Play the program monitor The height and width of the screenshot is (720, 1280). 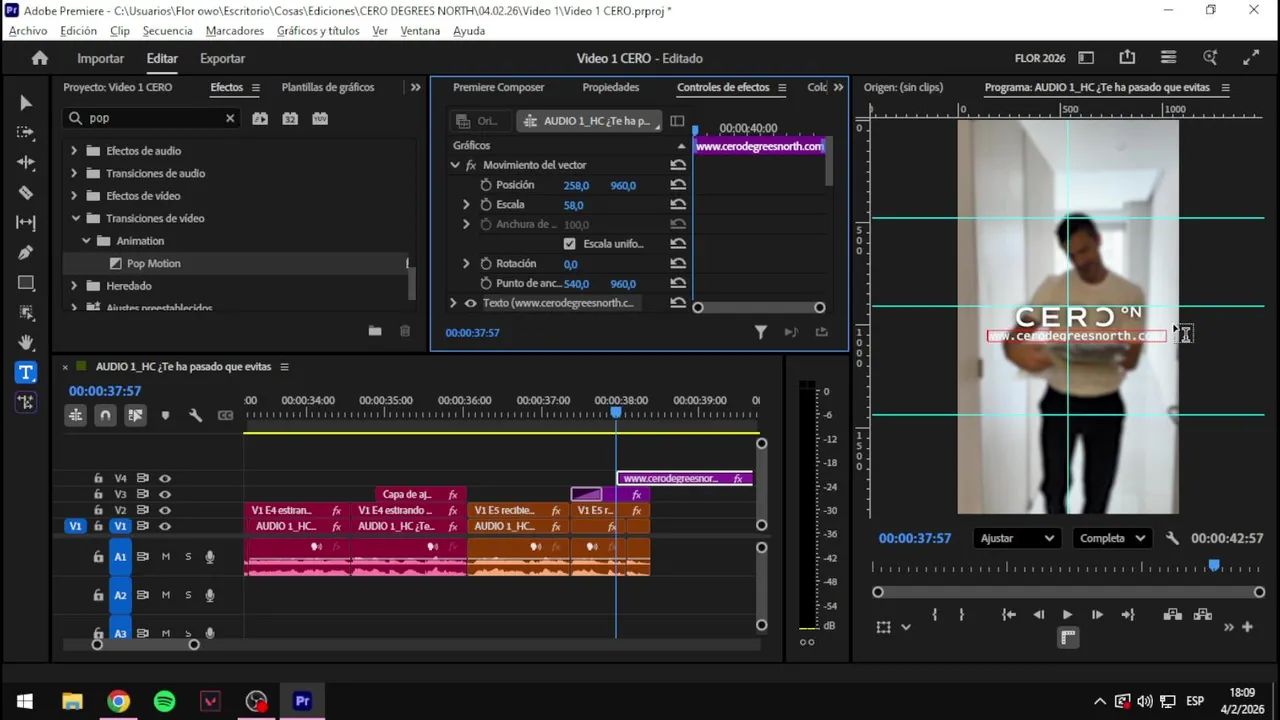[1067, 615]
